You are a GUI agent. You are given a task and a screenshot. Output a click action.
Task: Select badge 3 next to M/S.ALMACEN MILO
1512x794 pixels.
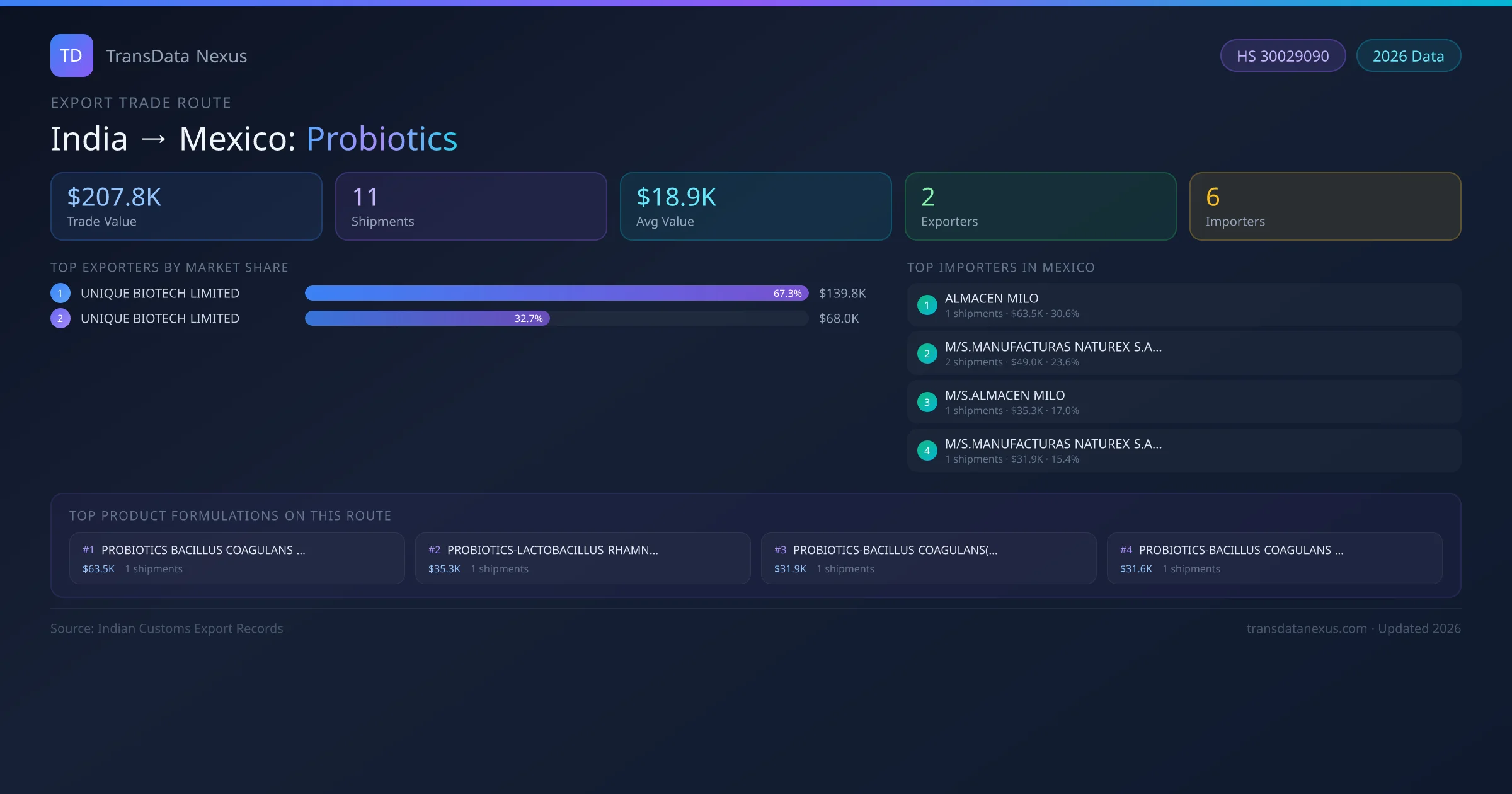tap(927, 402)
